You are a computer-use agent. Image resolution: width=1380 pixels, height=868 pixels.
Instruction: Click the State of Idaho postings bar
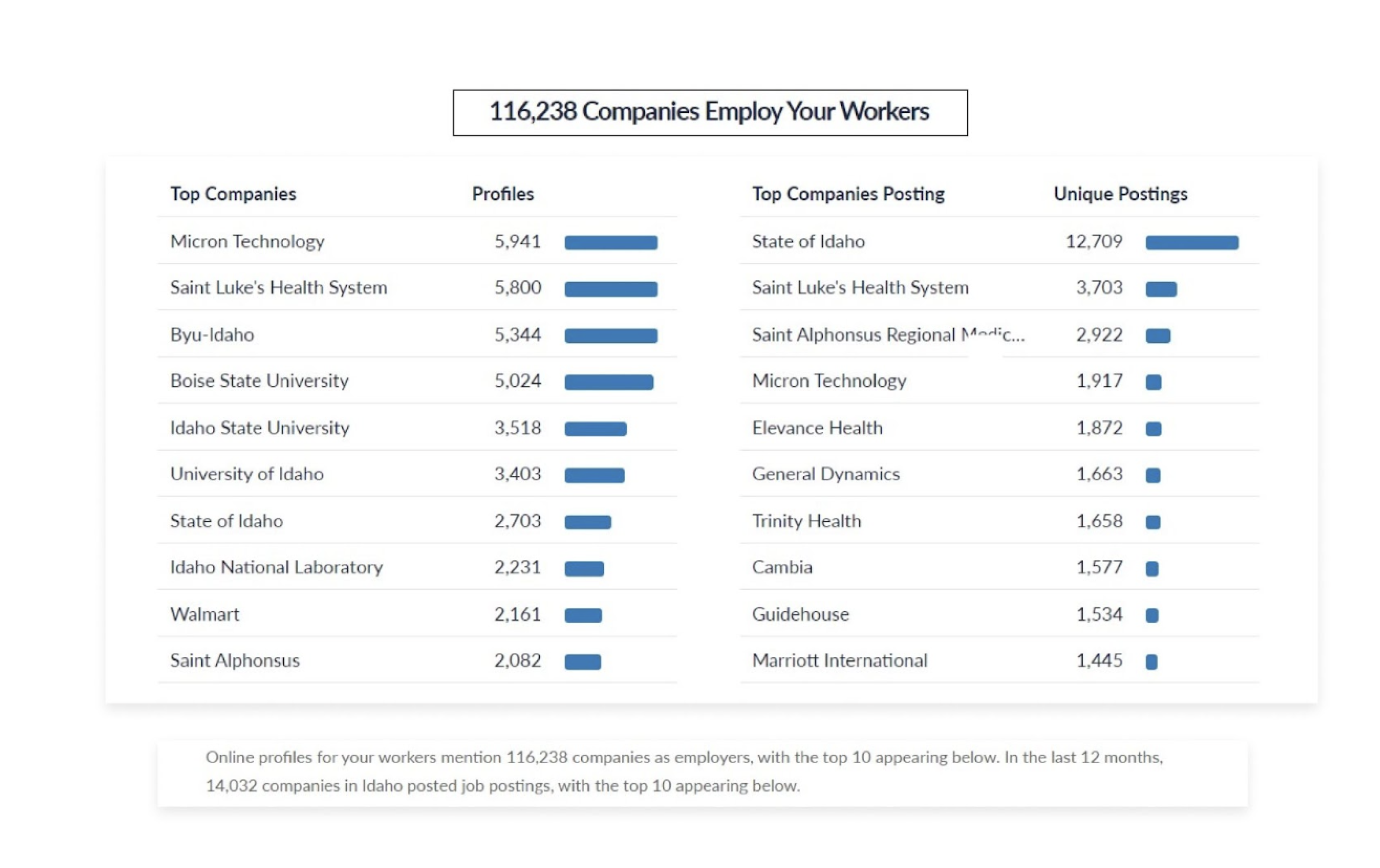click(x=1192, y=242)
